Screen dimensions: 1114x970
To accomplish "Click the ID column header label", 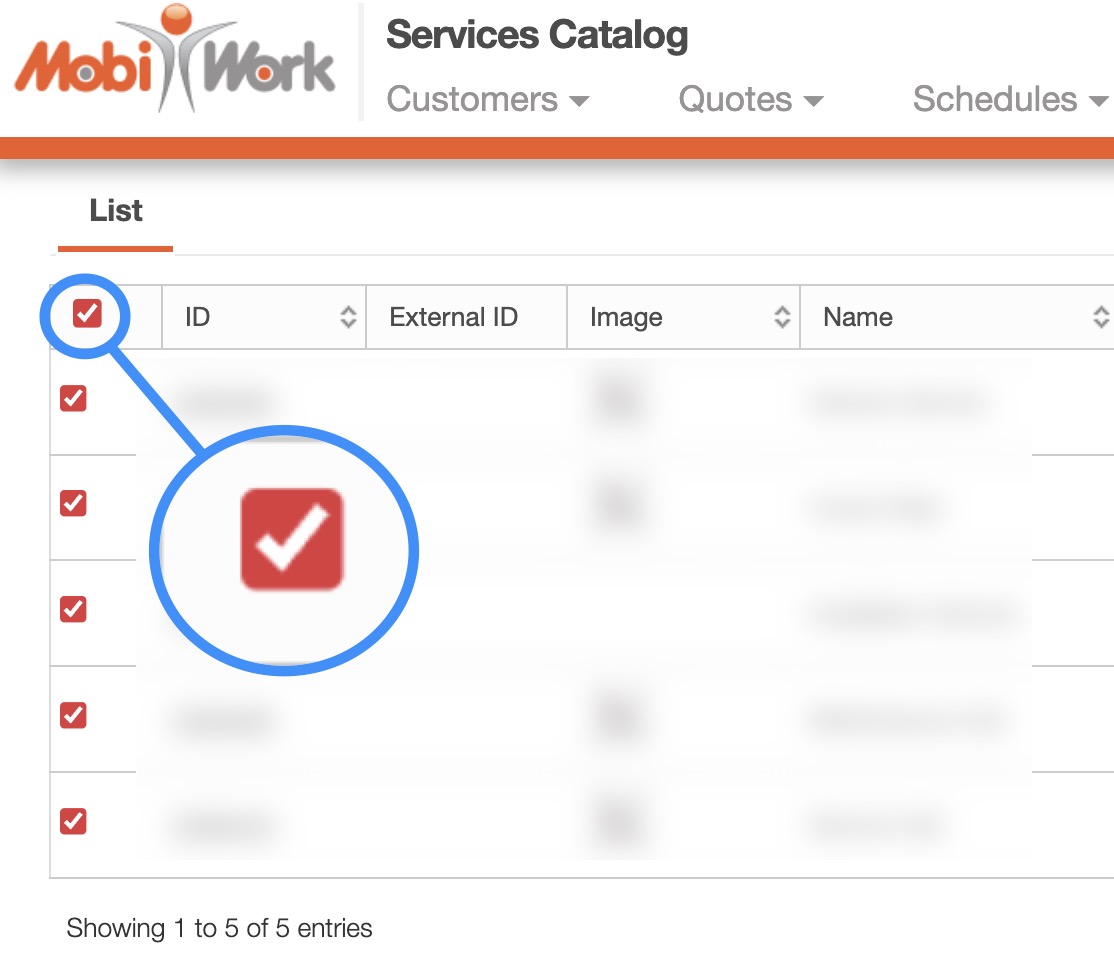I will 197,318.
